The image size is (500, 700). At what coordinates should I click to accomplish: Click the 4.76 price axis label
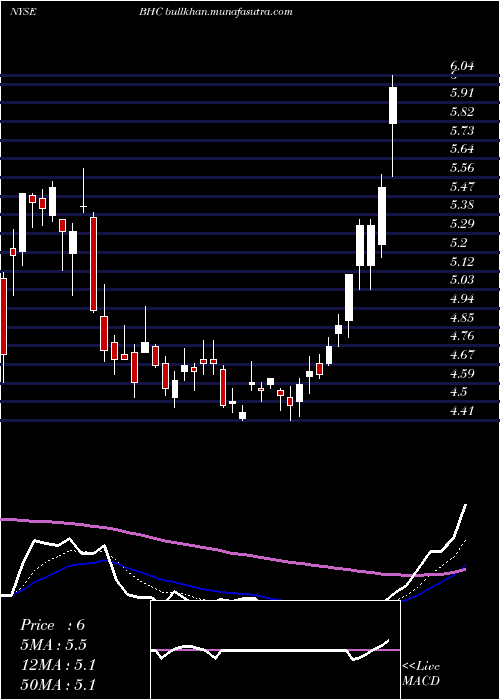[x=462, y=336]
